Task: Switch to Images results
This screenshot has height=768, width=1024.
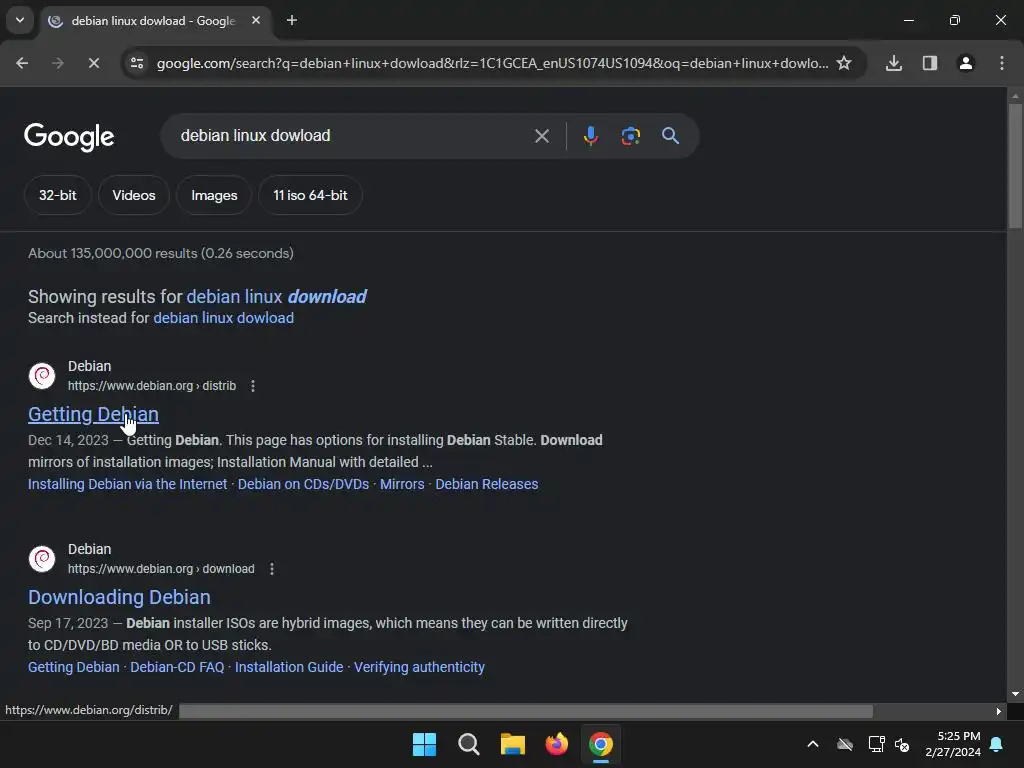Action: [x=214, y=195]
